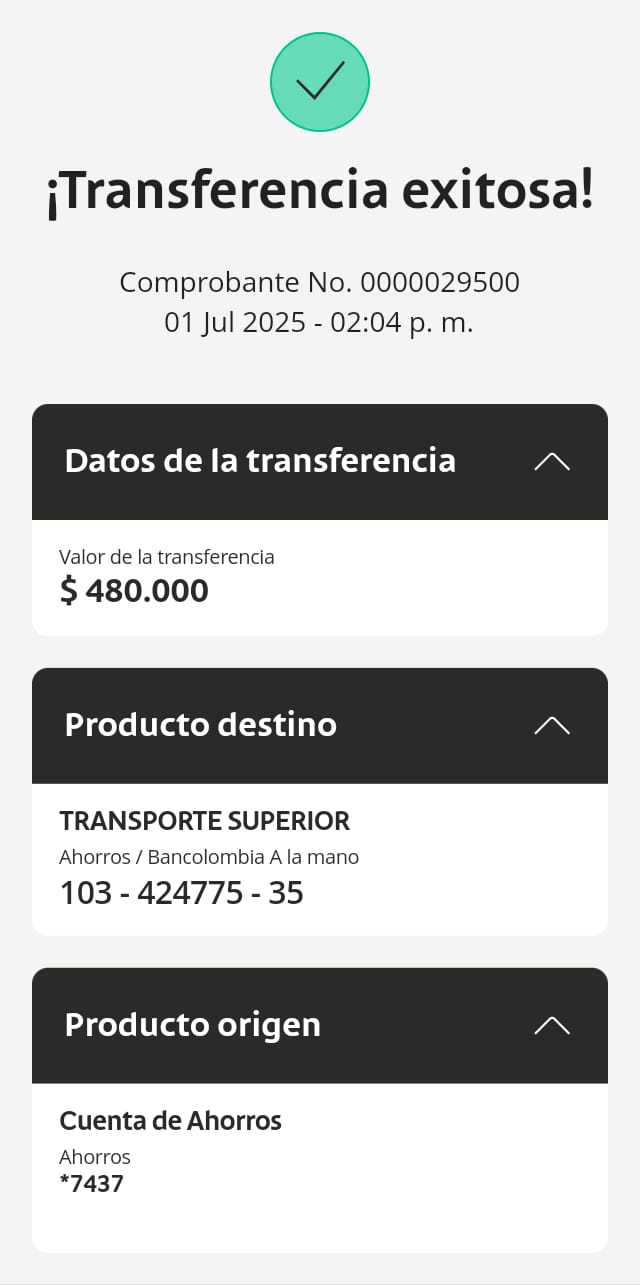Collapse the Producto destino section arrow
Screen dimensions: 640x1285
(x=552, y=725)
